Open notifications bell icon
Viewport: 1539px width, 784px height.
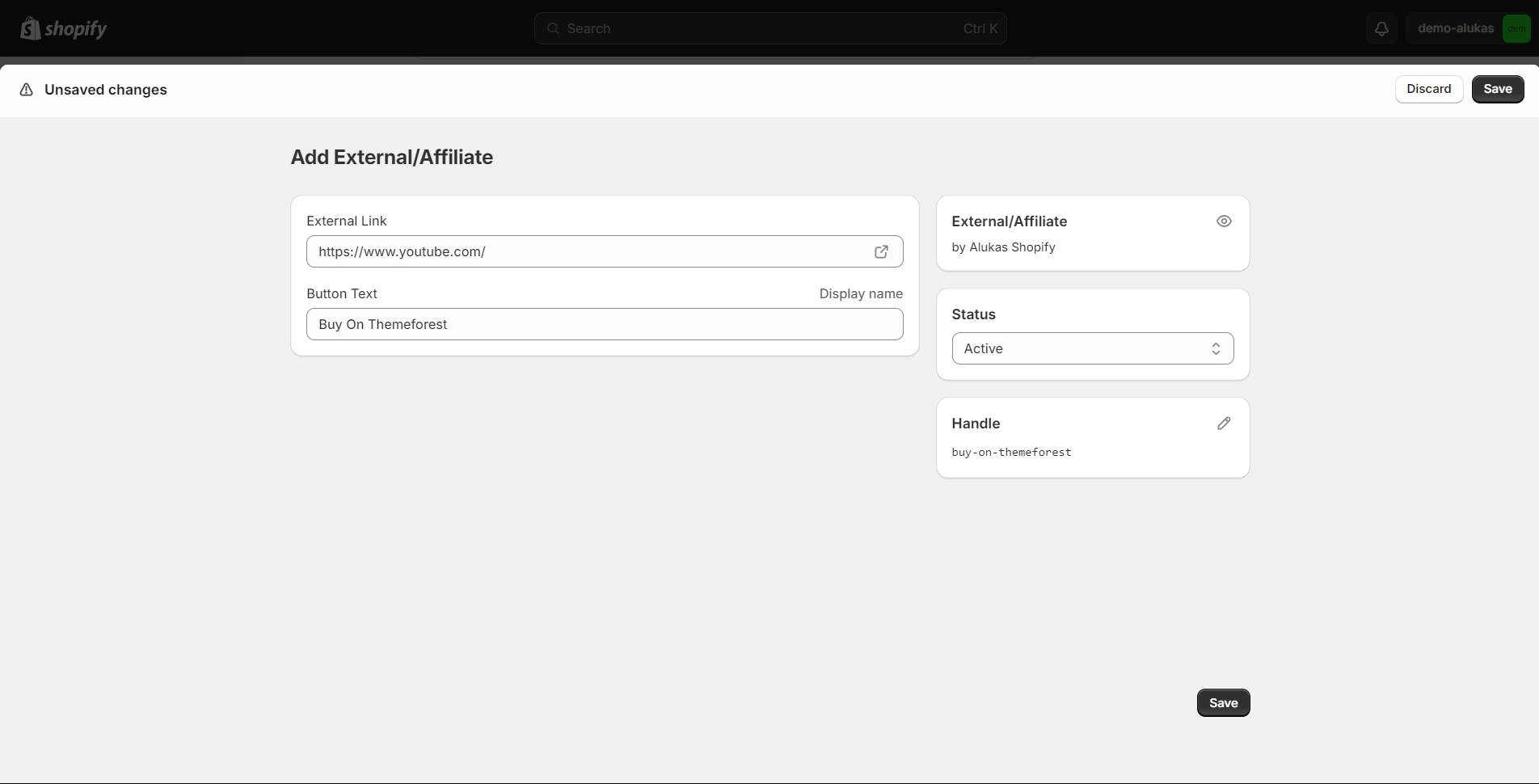(x=1382, y=28)
